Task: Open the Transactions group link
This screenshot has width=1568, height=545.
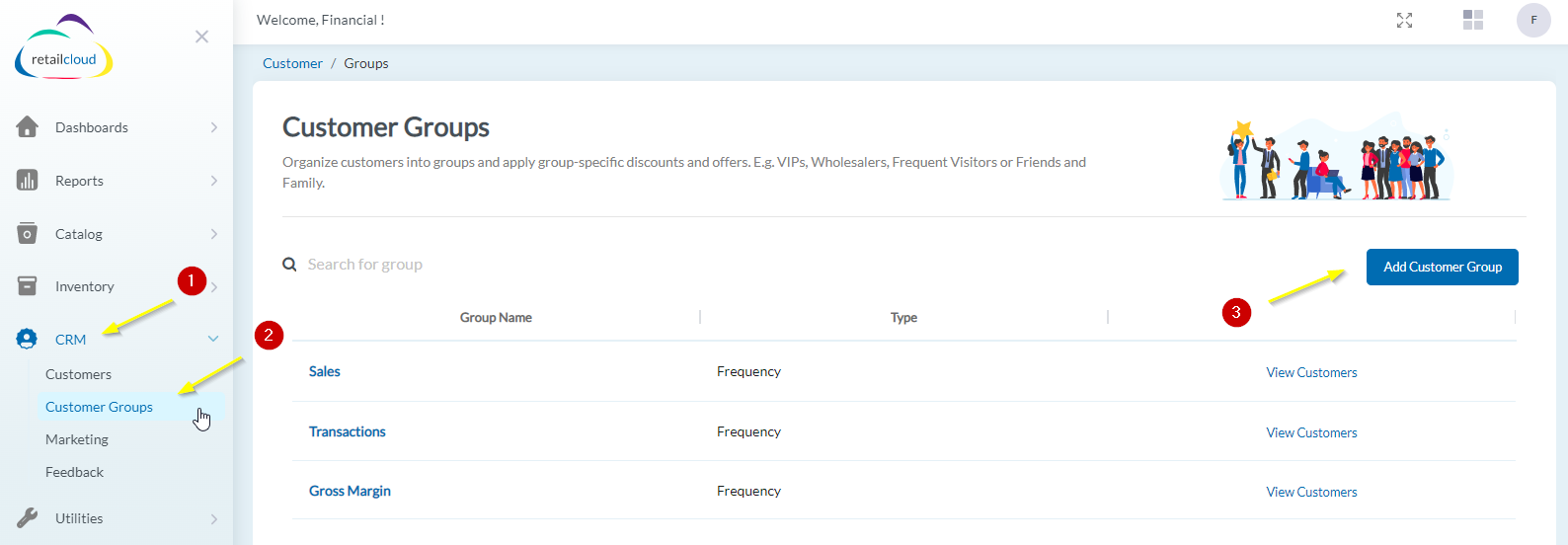Action: click(348, 431)
